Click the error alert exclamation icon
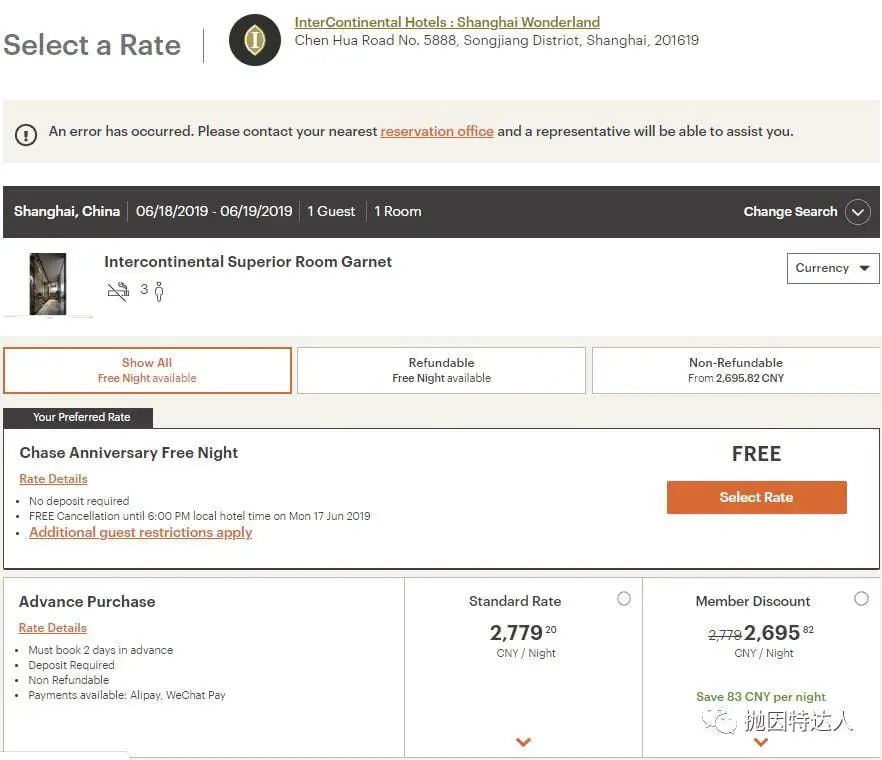 pyautogui.click(x=26, y=134)
